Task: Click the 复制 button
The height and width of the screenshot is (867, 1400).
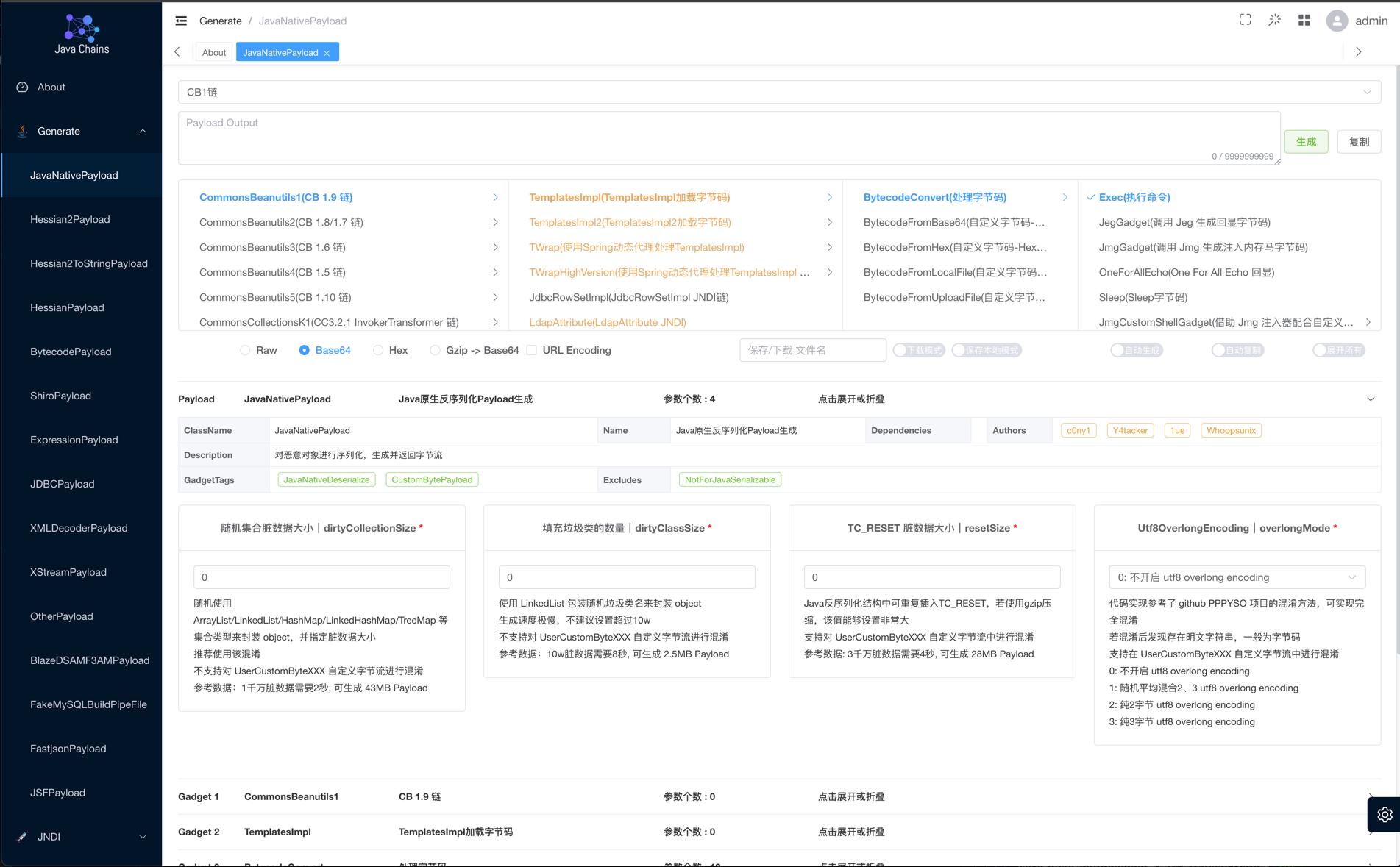Action: point(1359,141)
